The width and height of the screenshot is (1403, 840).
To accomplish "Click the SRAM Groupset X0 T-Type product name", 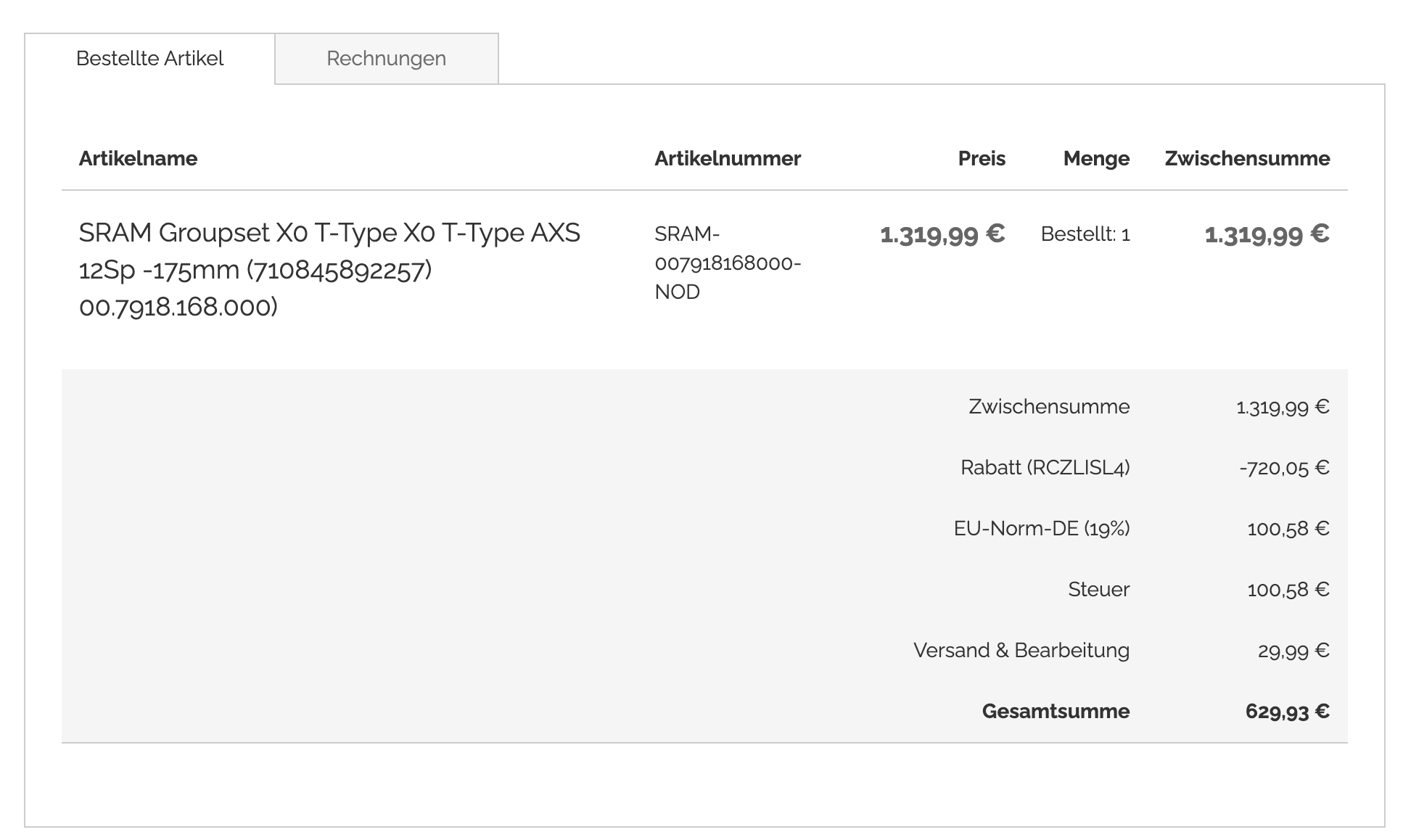I will coord(329,269).
